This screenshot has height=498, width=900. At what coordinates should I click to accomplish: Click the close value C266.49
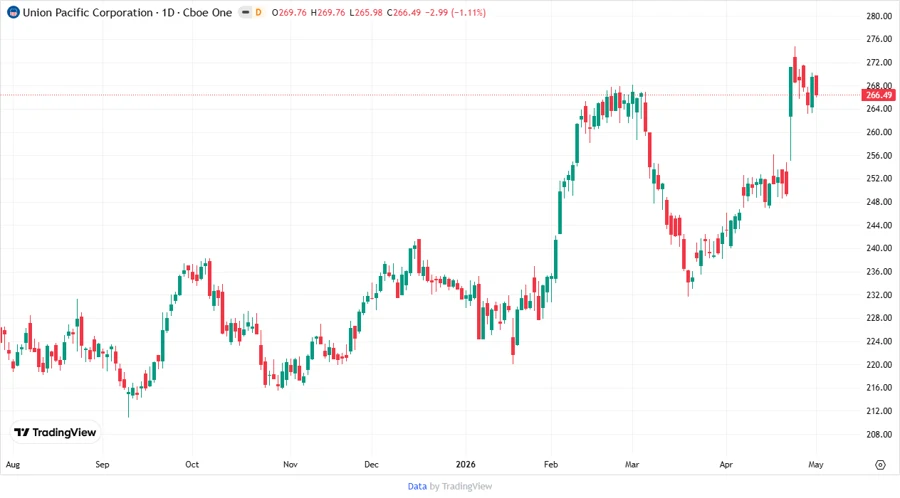click(x=404, y=12)
